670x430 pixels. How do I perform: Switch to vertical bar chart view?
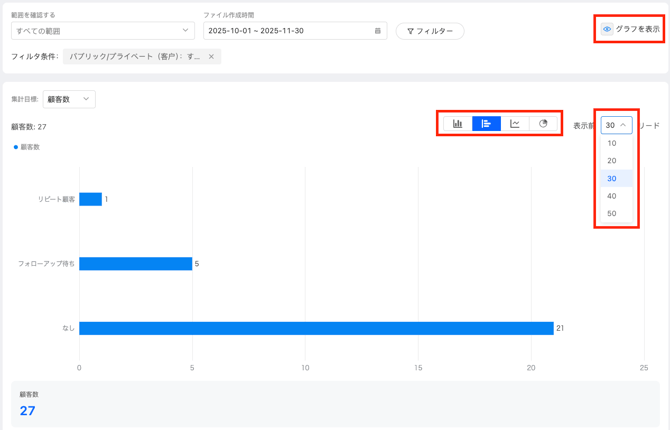[458, 124]
